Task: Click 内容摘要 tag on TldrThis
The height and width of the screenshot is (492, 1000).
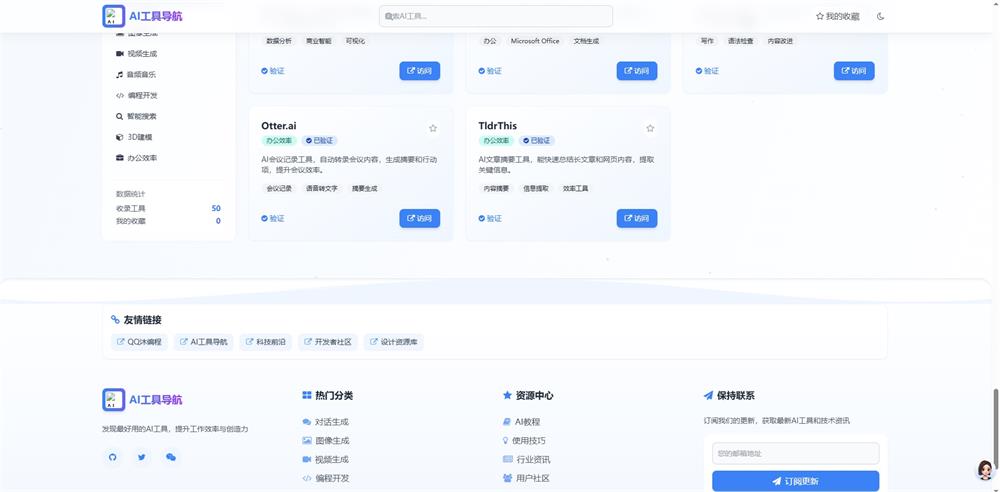Action: (496, 188)
